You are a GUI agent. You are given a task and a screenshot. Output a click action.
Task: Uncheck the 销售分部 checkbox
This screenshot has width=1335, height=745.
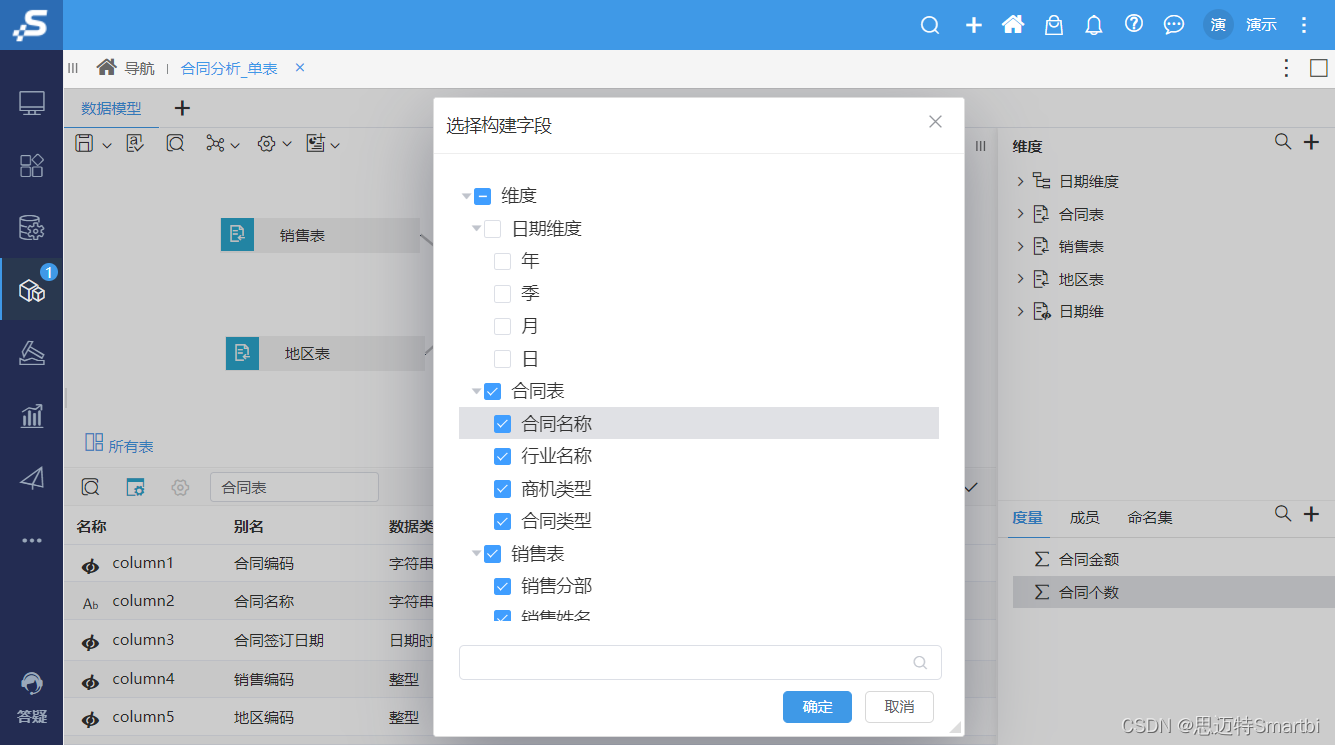coord(502,587)
